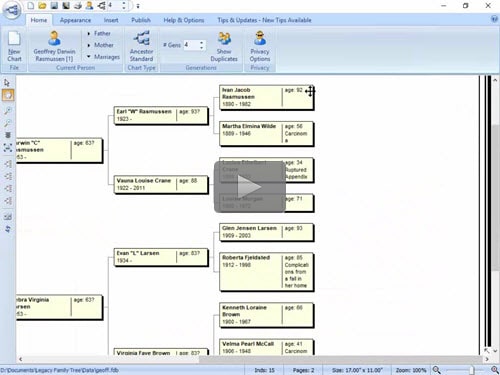Click the horizontal scrollbar left arrow
This screenshot has height=375, width=500.
click(21, 359)
